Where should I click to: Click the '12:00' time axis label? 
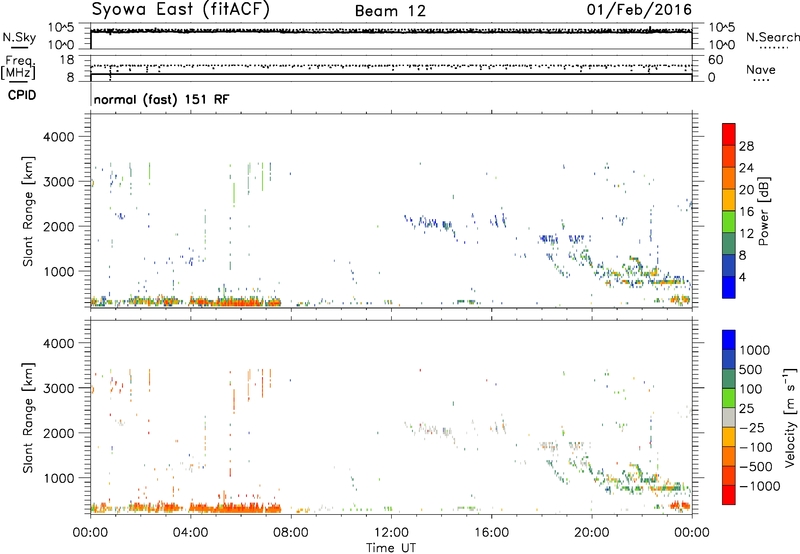tap(391, 533)
